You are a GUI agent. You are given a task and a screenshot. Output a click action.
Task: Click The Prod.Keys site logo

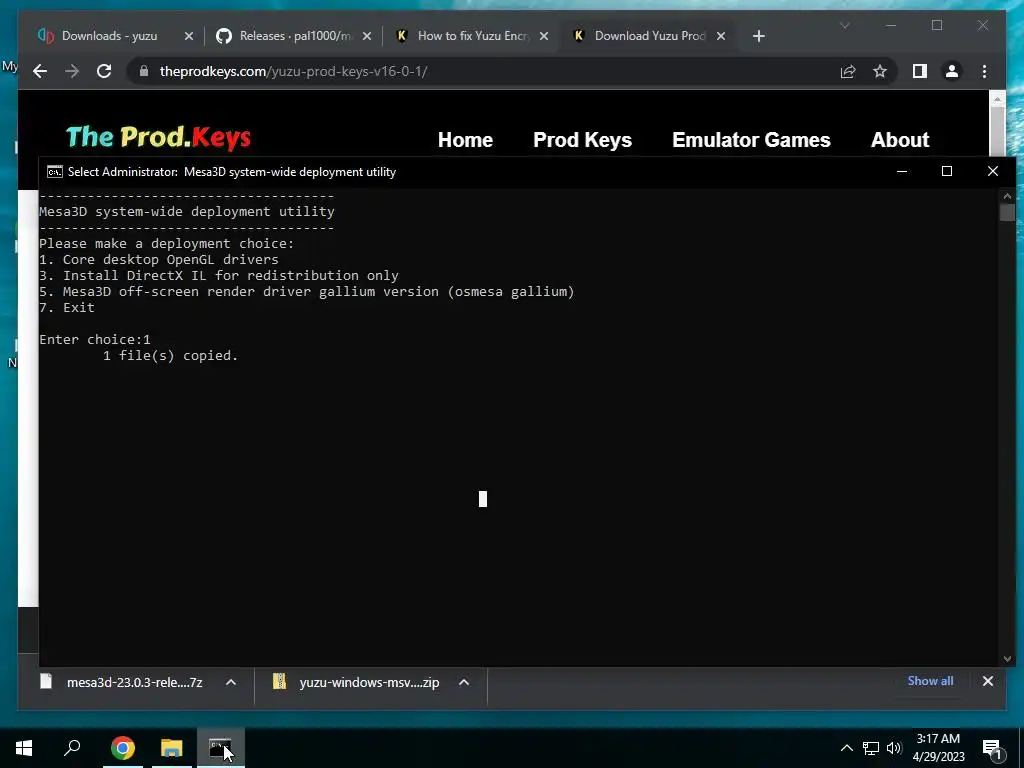point(158,137)
